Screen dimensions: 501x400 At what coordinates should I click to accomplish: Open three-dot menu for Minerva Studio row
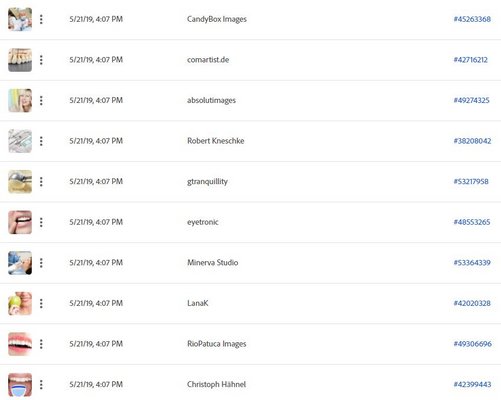pyautogui.click(x=41, y=263)
